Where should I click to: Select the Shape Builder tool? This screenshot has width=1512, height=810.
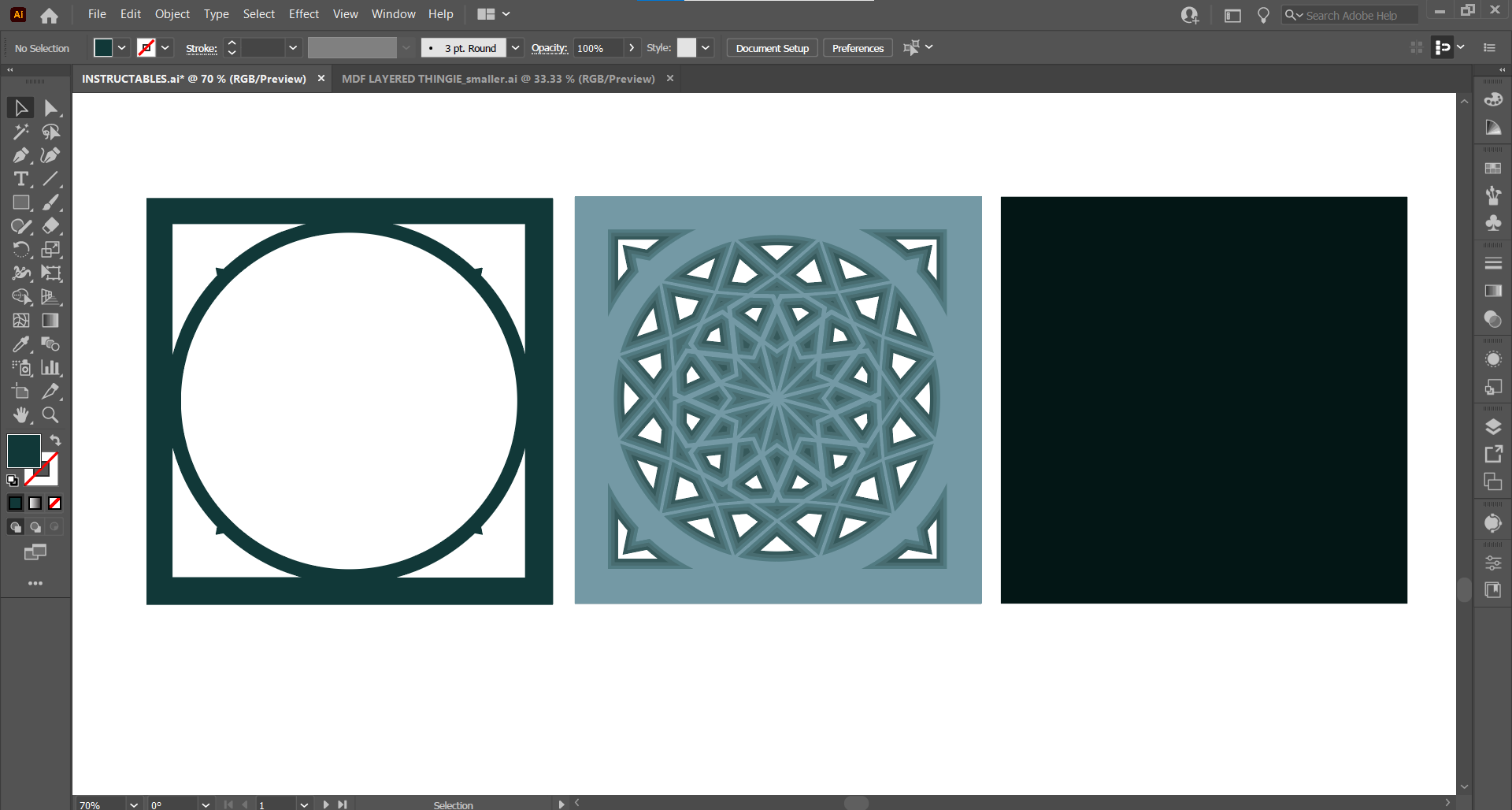(21, 297)
